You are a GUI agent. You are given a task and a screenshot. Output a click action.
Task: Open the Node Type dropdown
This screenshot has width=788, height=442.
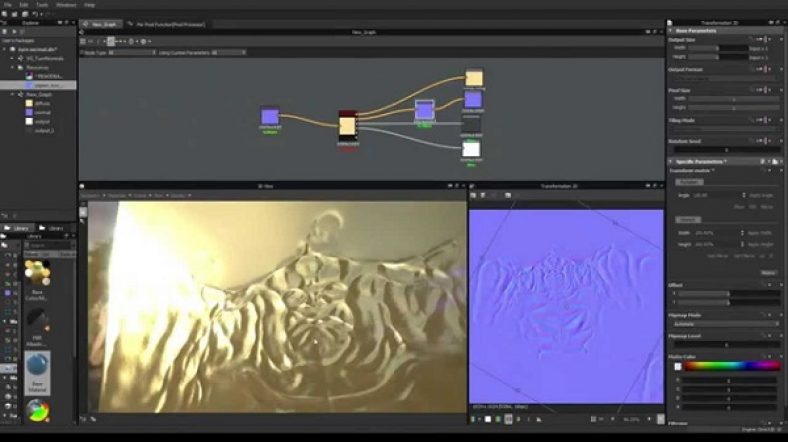(132, 52)
